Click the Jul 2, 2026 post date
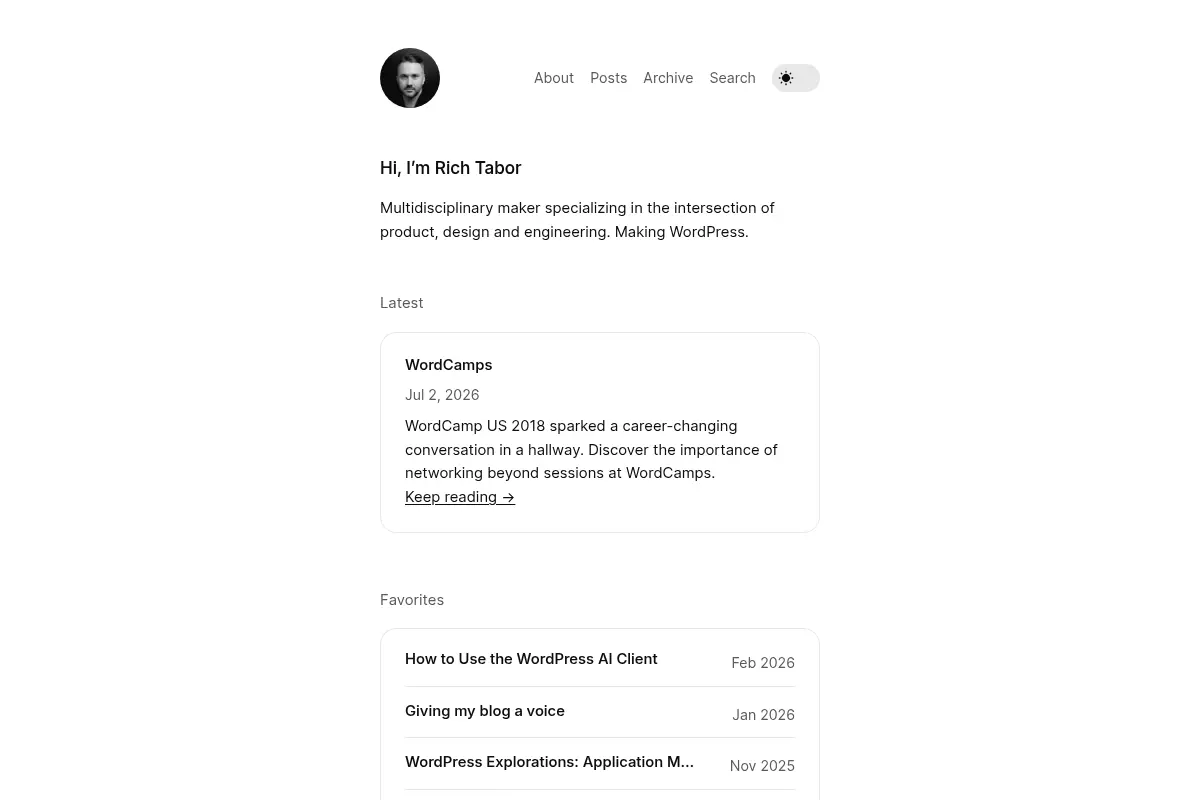The height and width of the screenshot is (800, 1200). [442, 395]
